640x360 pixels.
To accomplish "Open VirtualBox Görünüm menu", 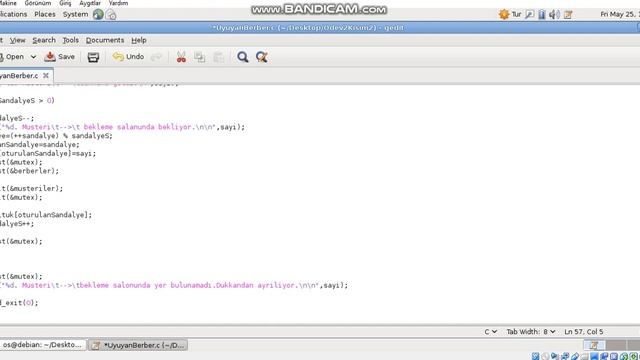I will [x=38, y=3].
